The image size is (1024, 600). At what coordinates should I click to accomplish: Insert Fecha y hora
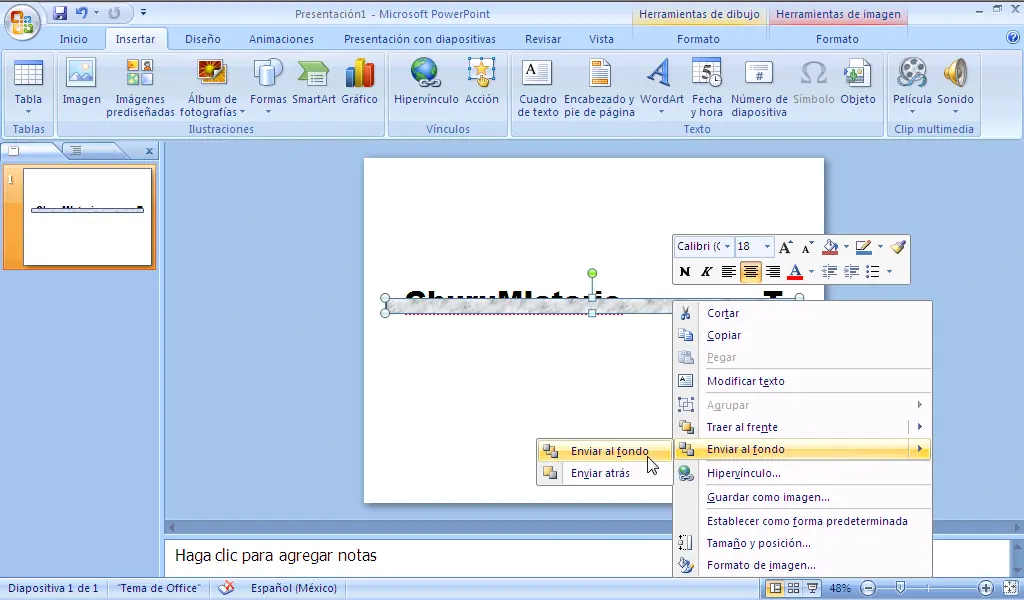coord(707,88)
